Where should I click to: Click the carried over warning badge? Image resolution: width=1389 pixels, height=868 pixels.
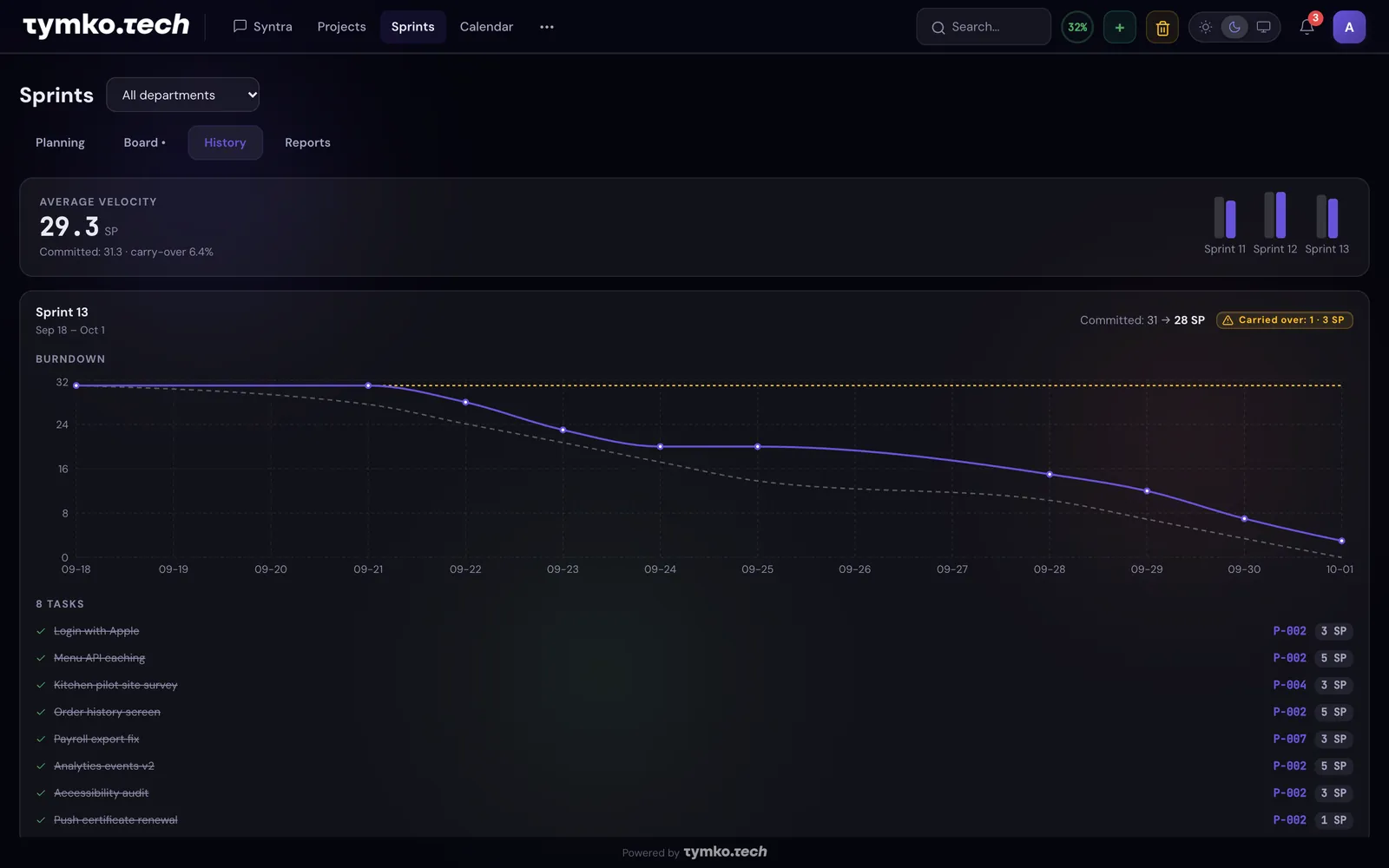tap(1284, 319)
